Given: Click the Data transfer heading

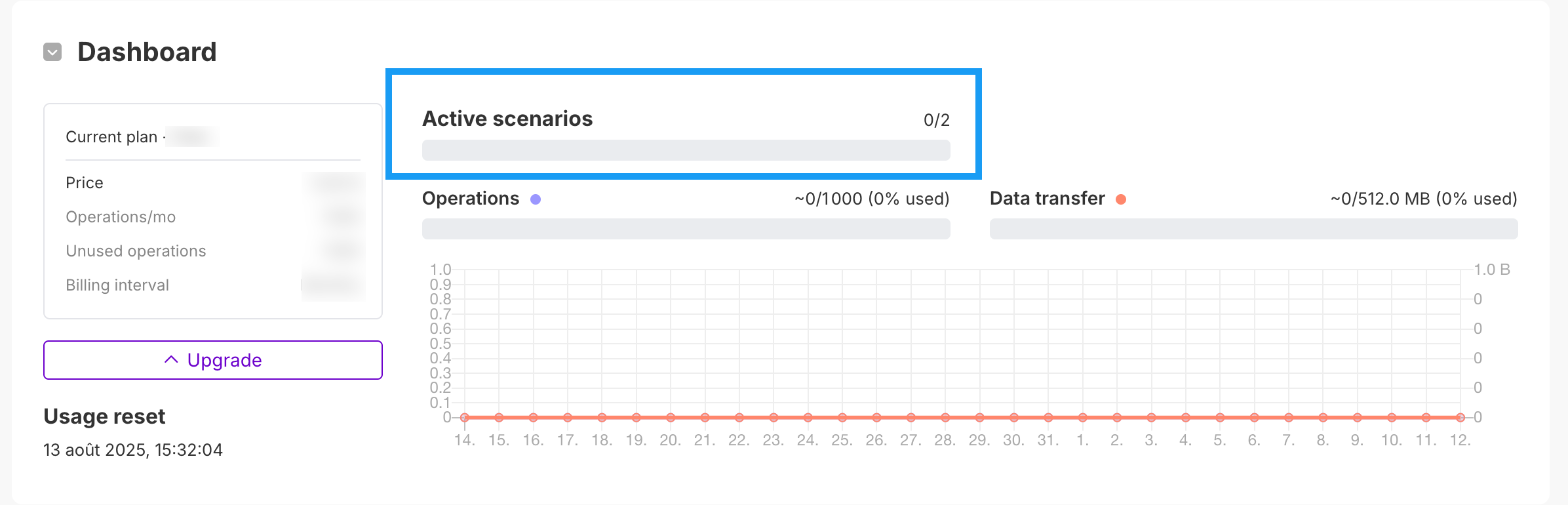Looking at the screenshot, I should [1047, 199].
